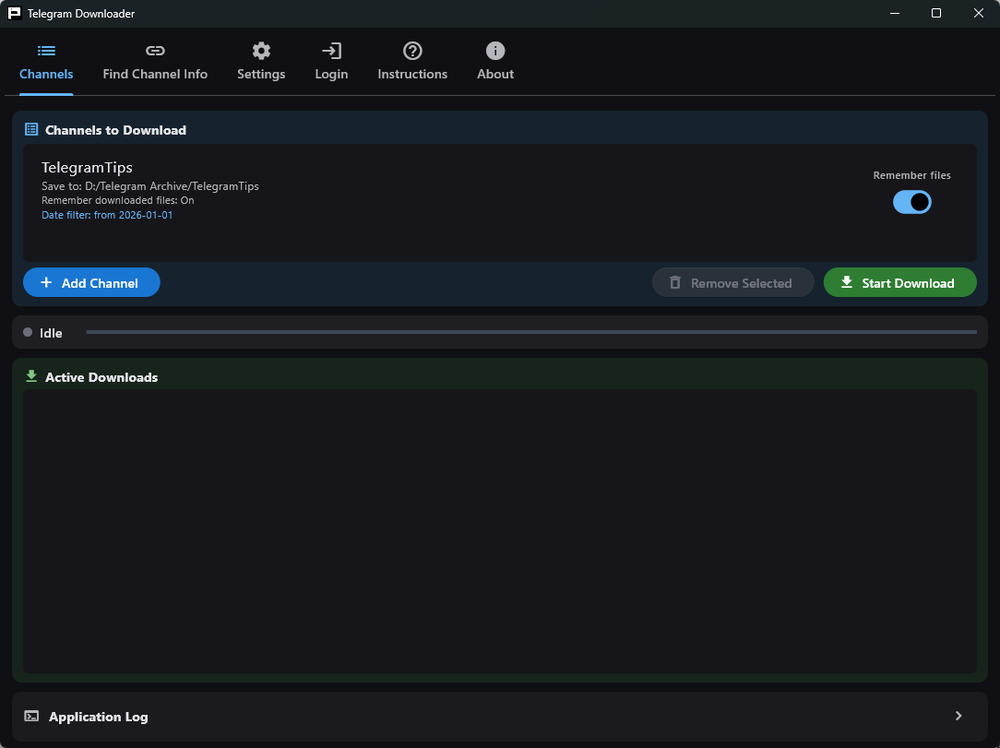Click the Application Log header
Screen dimensions: 1000x748
pyautogui.click(x=499, y=716)
